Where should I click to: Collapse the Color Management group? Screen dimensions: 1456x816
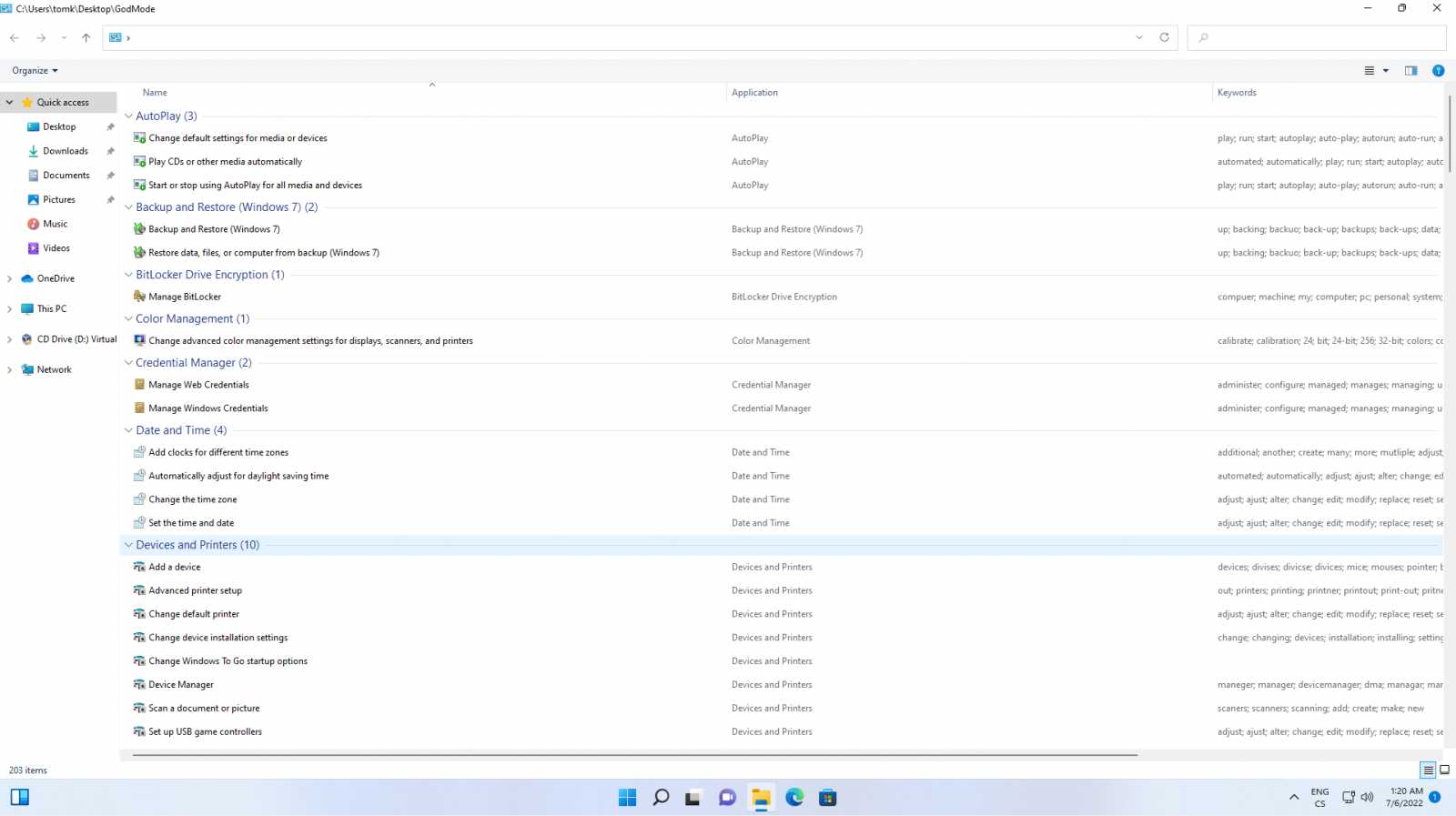[x=128, y=318]
